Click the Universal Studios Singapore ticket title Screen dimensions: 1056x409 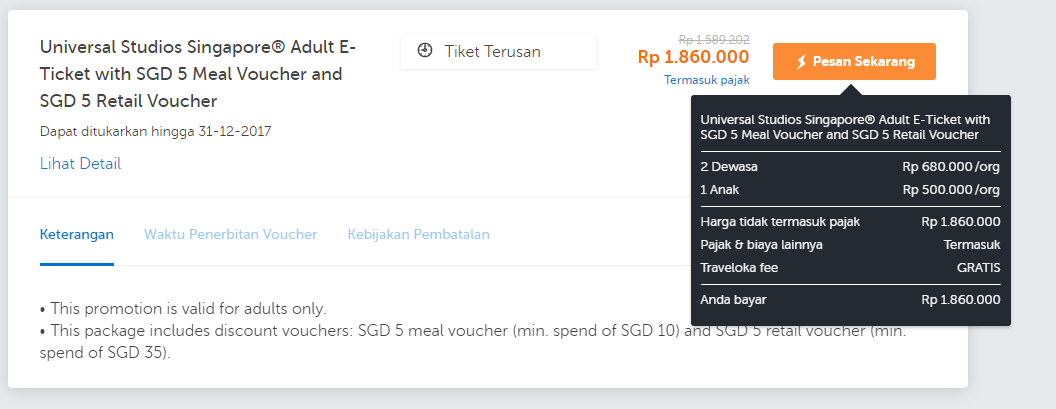[x=198, y=74]
